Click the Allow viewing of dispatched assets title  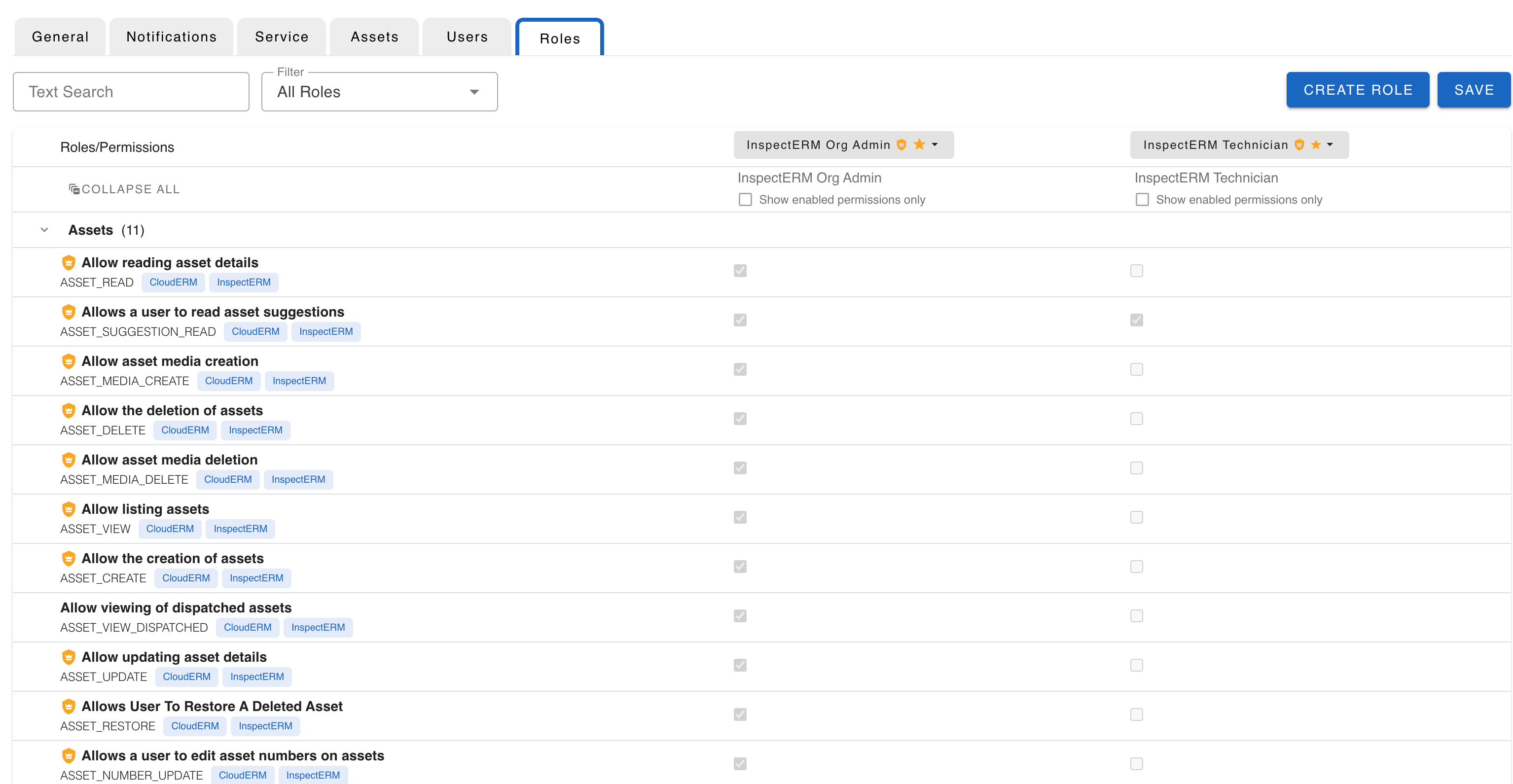point(176,608)
